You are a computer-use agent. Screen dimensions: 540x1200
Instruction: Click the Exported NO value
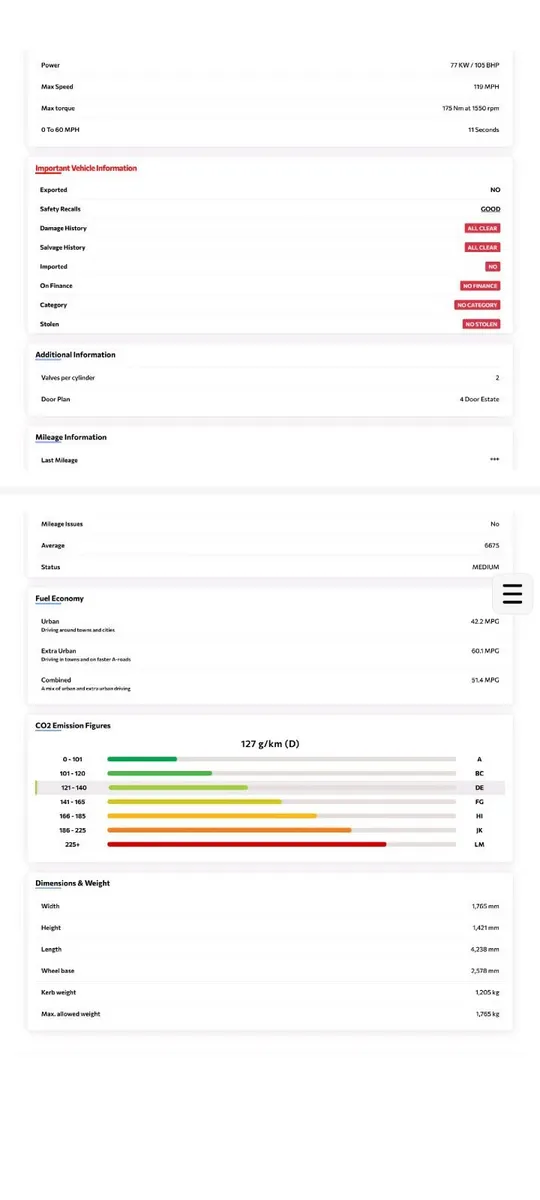(x=495, y=190)
